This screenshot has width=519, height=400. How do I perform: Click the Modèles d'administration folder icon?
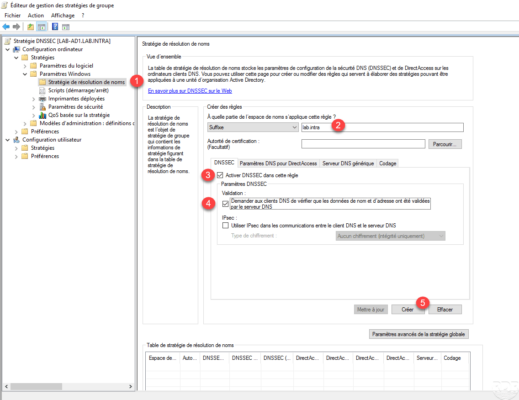pos(34,123)
